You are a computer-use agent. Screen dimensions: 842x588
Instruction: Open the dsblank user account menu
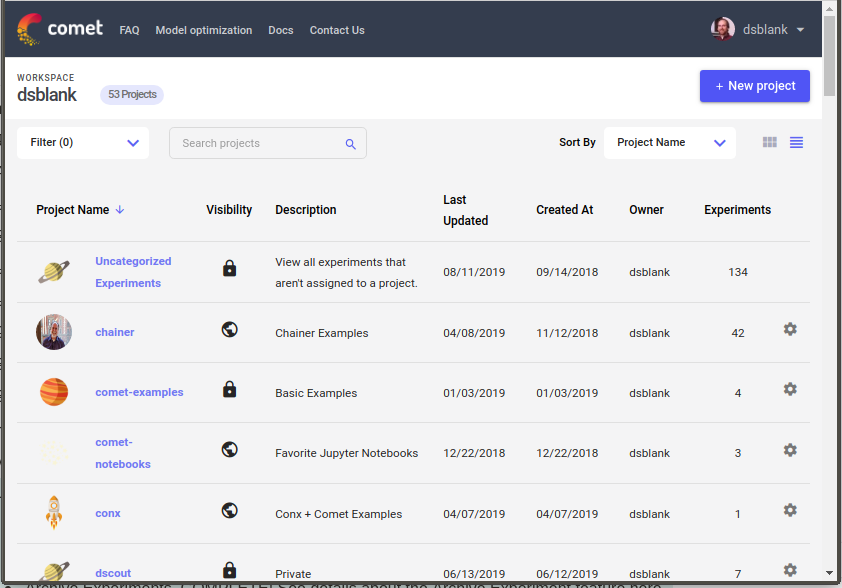click(x=757, y=30)
